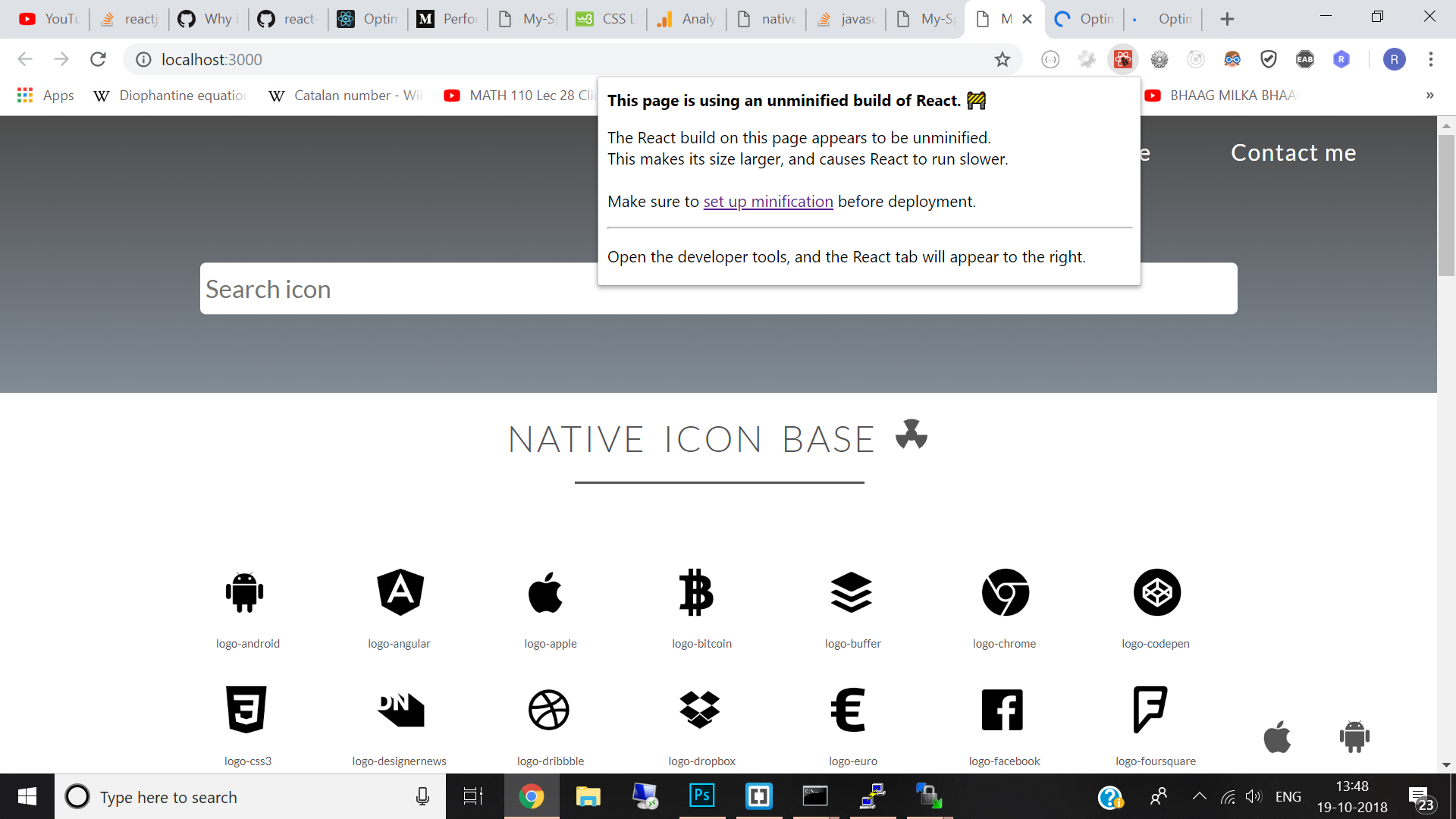Image resolution: width=1456 pixels, height=819 pixels.
Task: Open Chrome's three-dot menu
Action: point(1432,59)
